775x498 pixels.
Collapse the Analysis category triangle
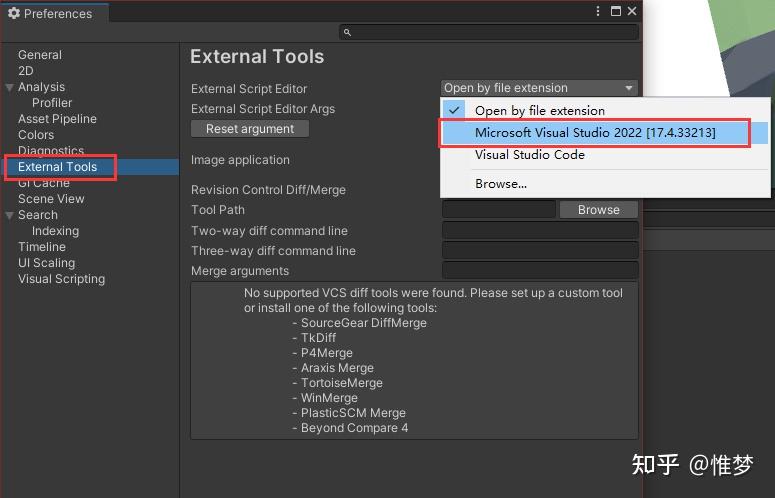click(x=9, y=87)
